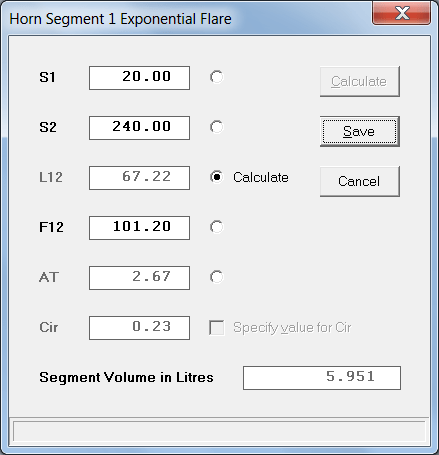The width and height of the screenshot is (439, 455).
Task: Click the Cir label
Action: click(49, 327)
